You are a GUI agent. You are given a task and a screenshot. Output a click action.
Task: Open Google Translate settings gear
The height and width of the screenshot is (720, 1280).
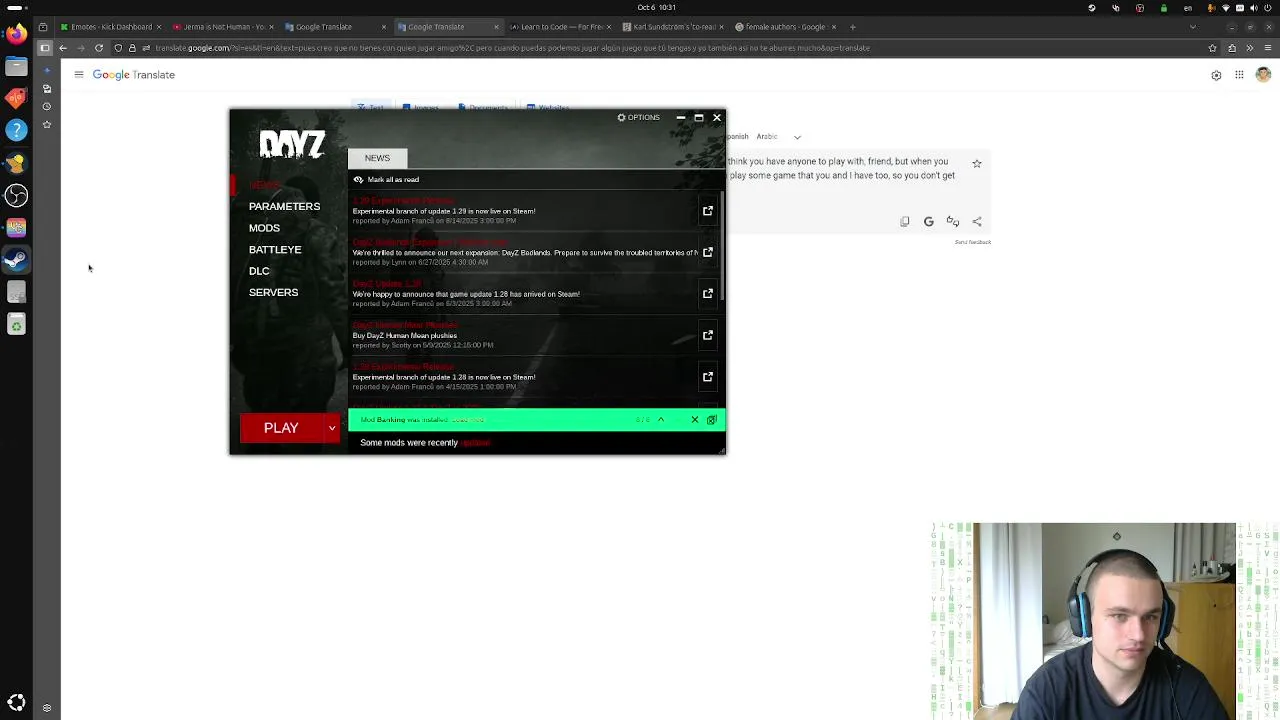[x=1216, y=75]
